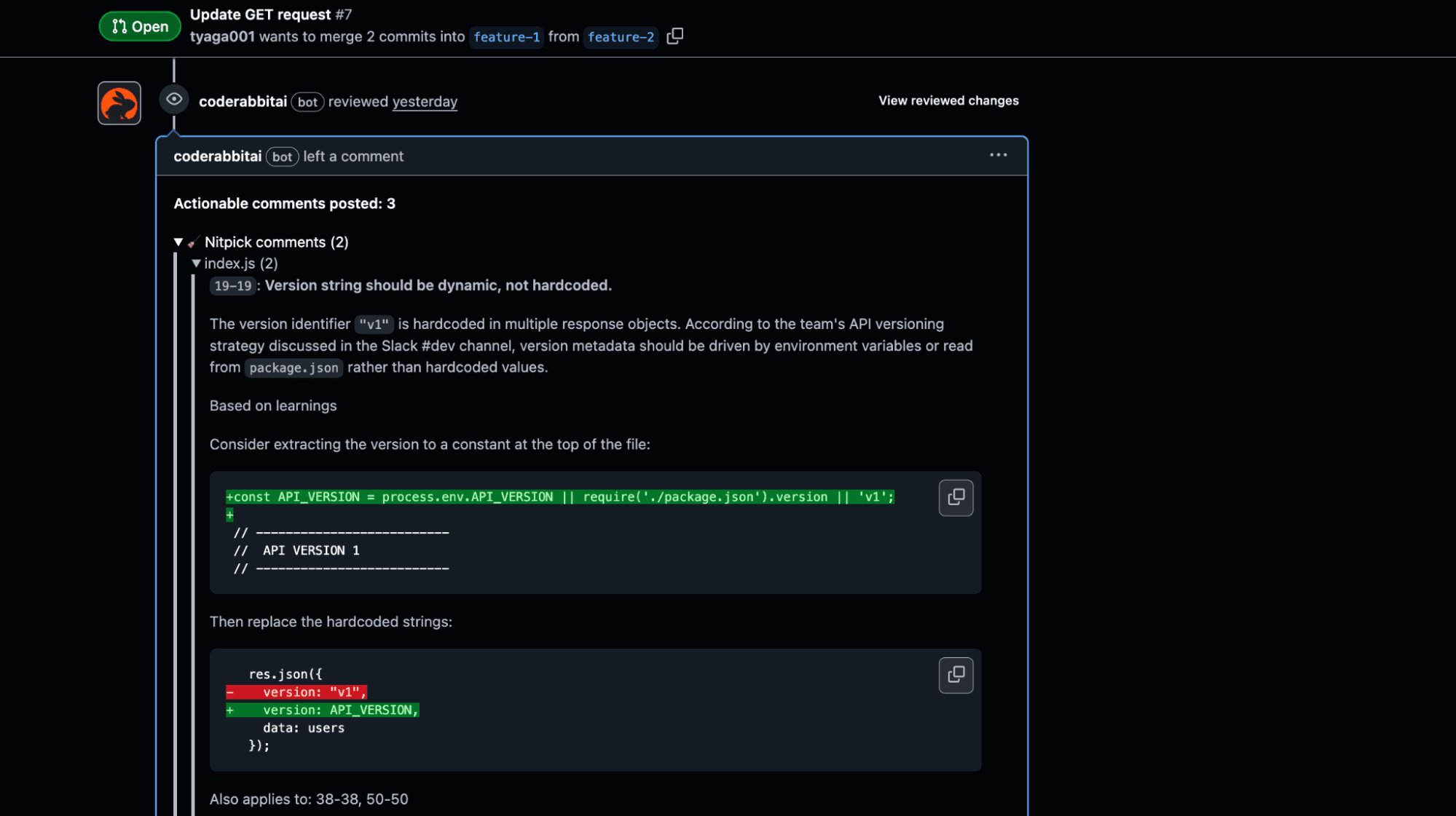This screenshot has width=1456, height=816.
Task: Open comment three-dots options menu
Action: click(998, 155)
